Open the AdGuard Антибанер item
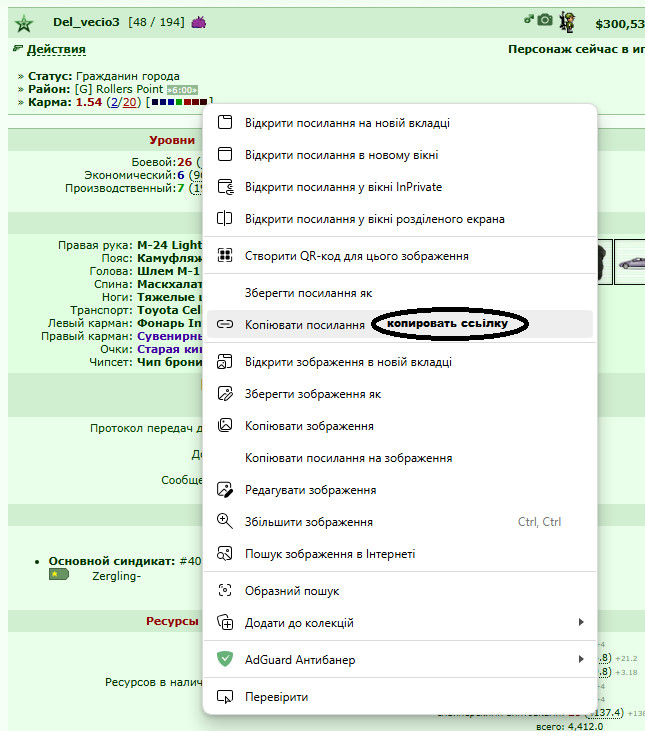The width and height of the screenshot is (645, 731). (400, 660)
